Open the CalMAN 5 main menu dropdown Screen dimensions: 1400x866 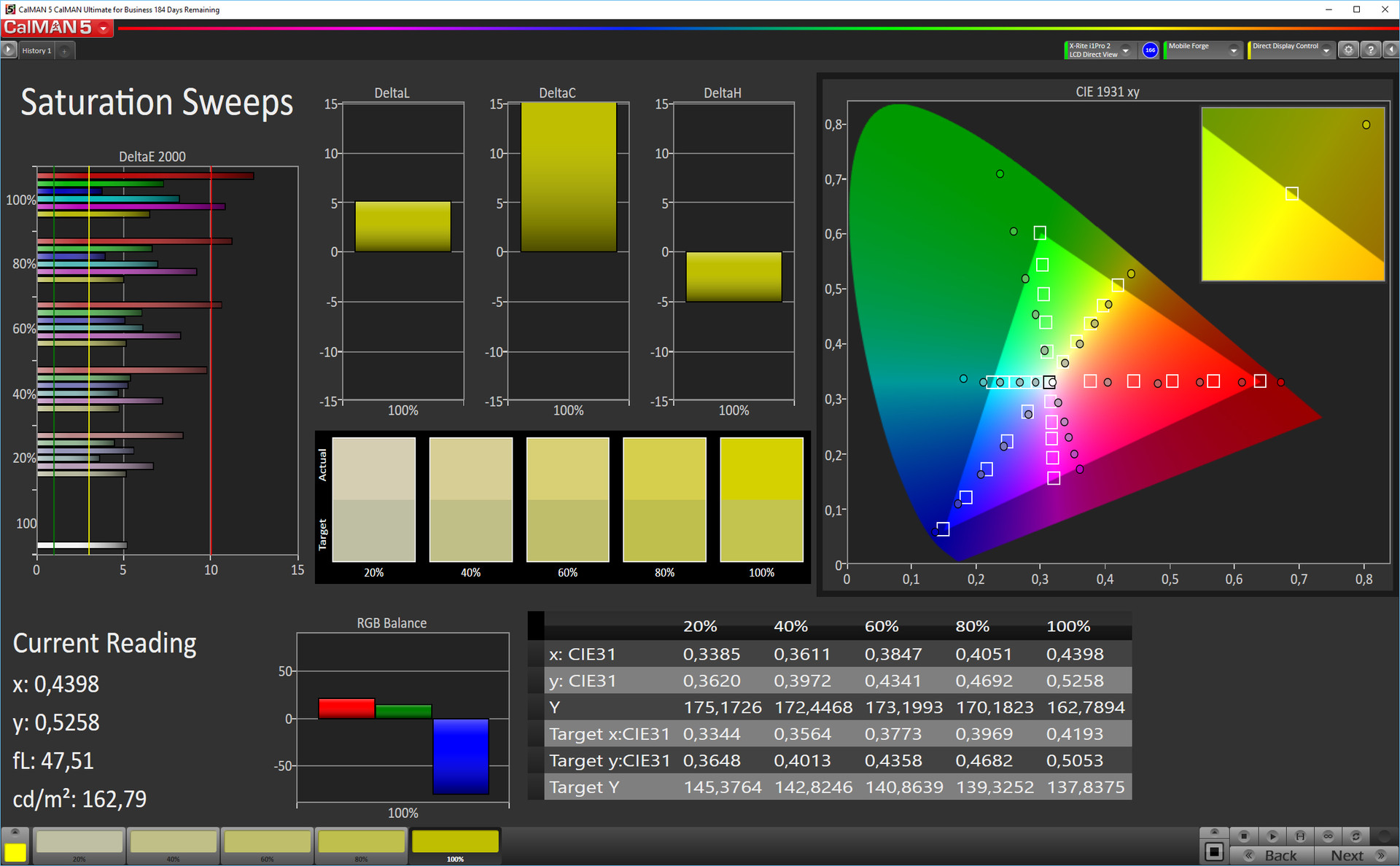pos(104,28)
